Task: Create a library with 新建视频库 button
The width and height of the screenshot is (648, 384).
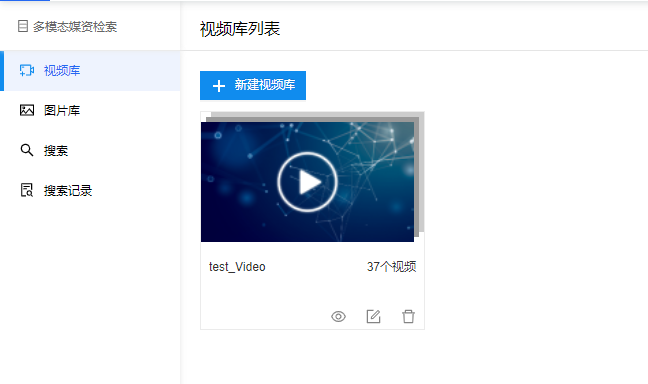Action: (x=253, y=86)
